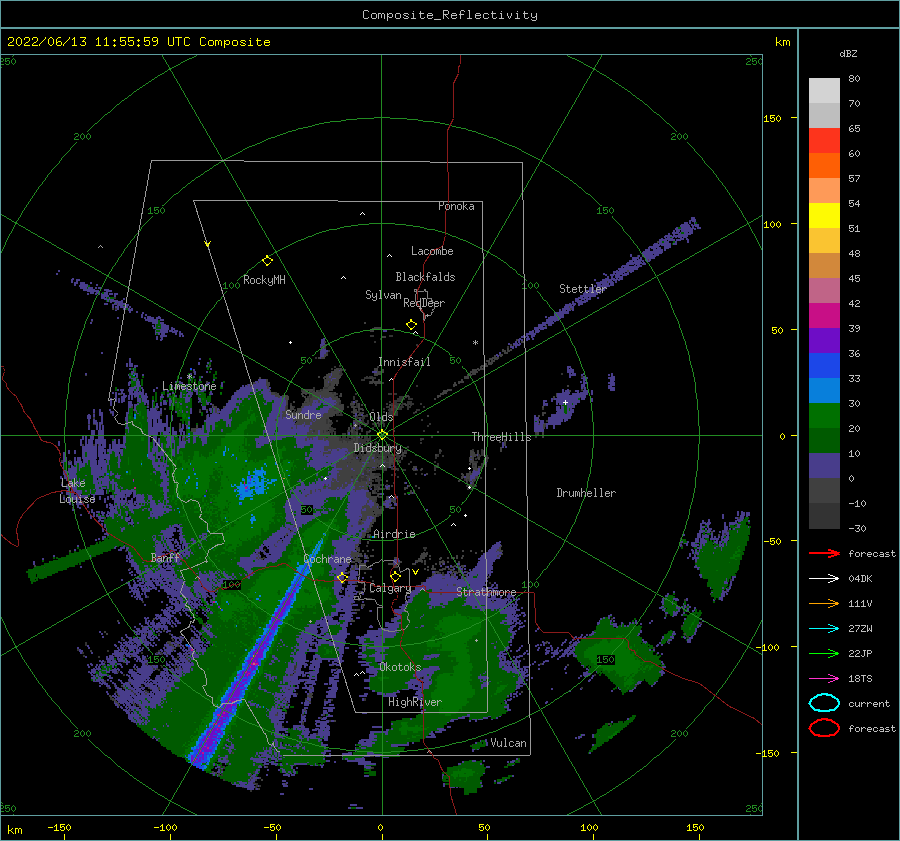Select the Lacombe city label

pyautogui.click(x=432, y=251)
